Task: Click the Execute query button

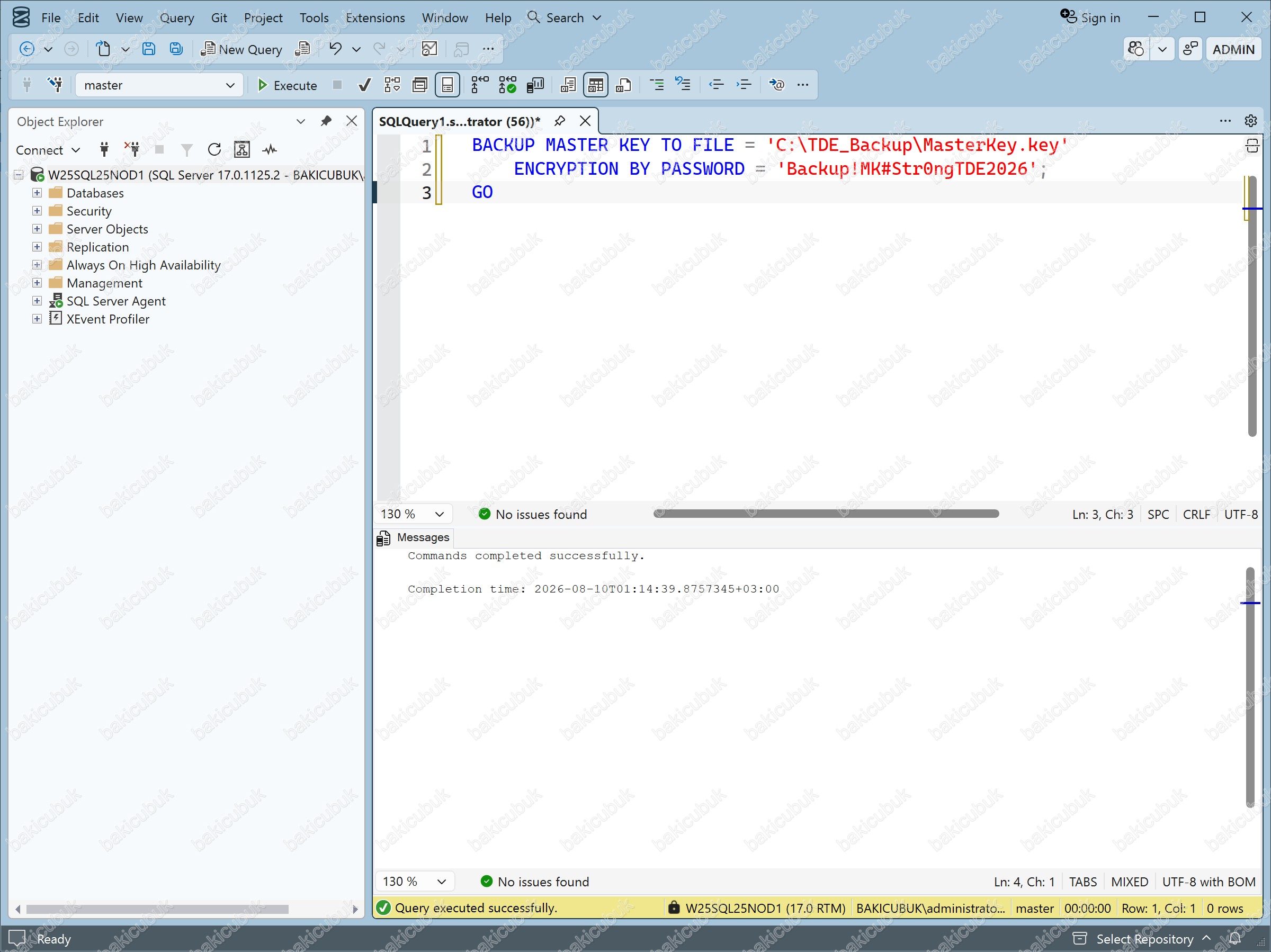Action: pos(286,85)
